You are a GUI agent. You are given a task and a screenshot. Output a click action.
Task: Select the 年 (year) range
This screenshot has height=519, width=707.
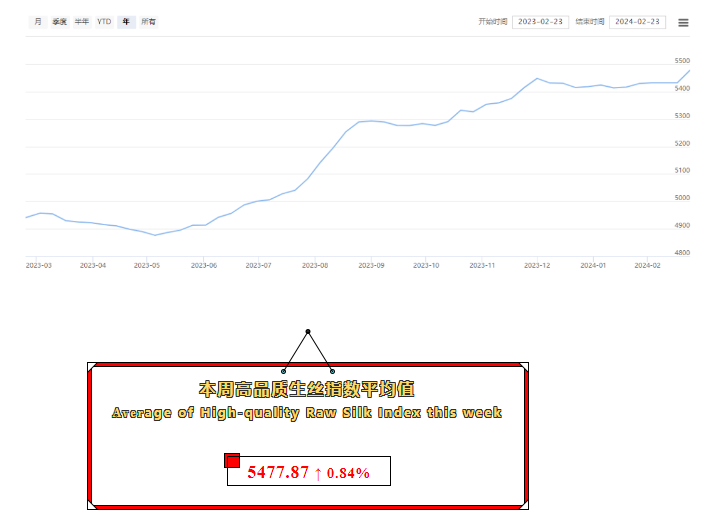click(126, 21)
